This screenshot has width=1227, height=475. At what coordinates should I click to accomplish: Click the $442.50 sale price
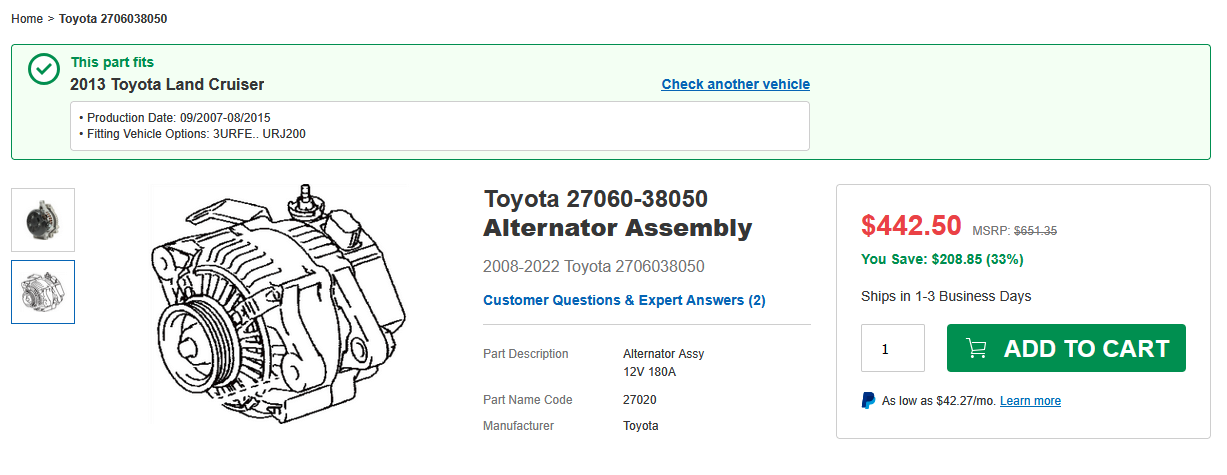(911, 226)
